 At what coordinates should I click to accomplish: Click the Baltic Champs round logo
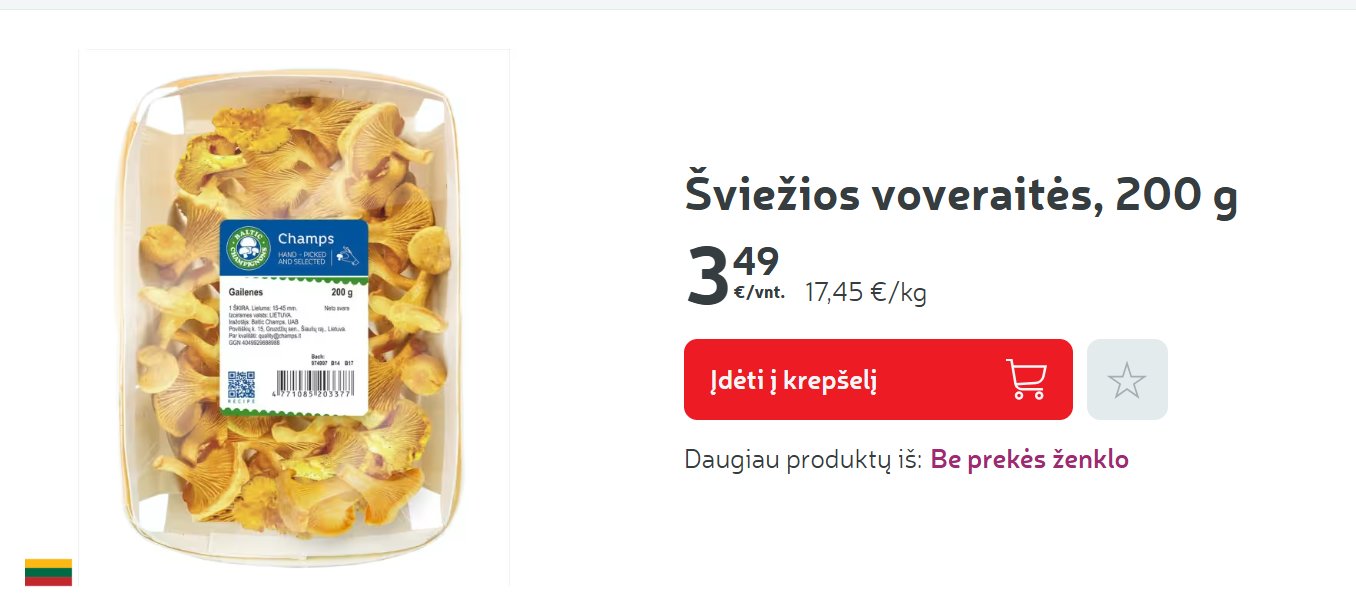pyautogui.click(x=246, y=248)
